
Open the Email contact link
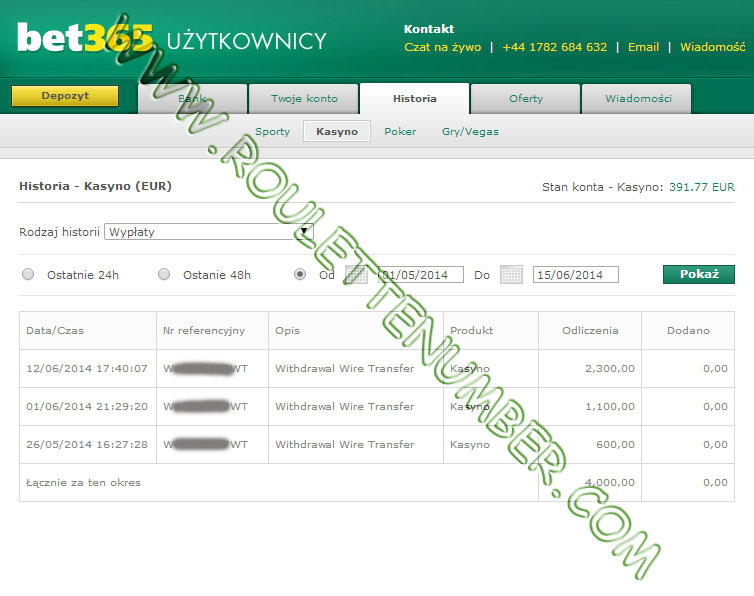coord(643,47)
